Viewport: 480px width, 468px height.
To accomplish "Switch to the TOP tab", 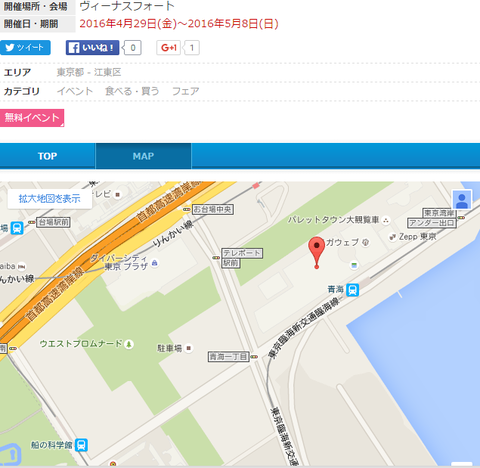I will (47, 156).
